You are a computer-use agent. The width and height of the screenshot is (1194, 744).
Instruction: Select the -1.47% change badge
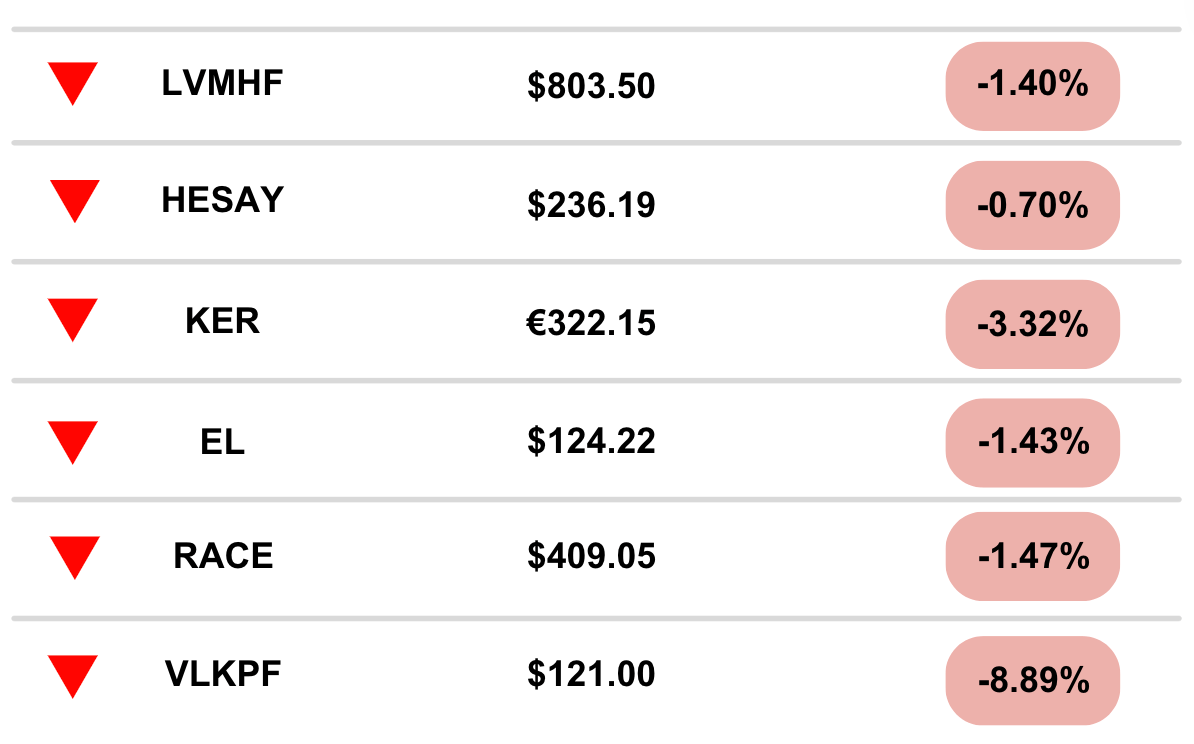pyautogui.click(x=1032, y=556)
